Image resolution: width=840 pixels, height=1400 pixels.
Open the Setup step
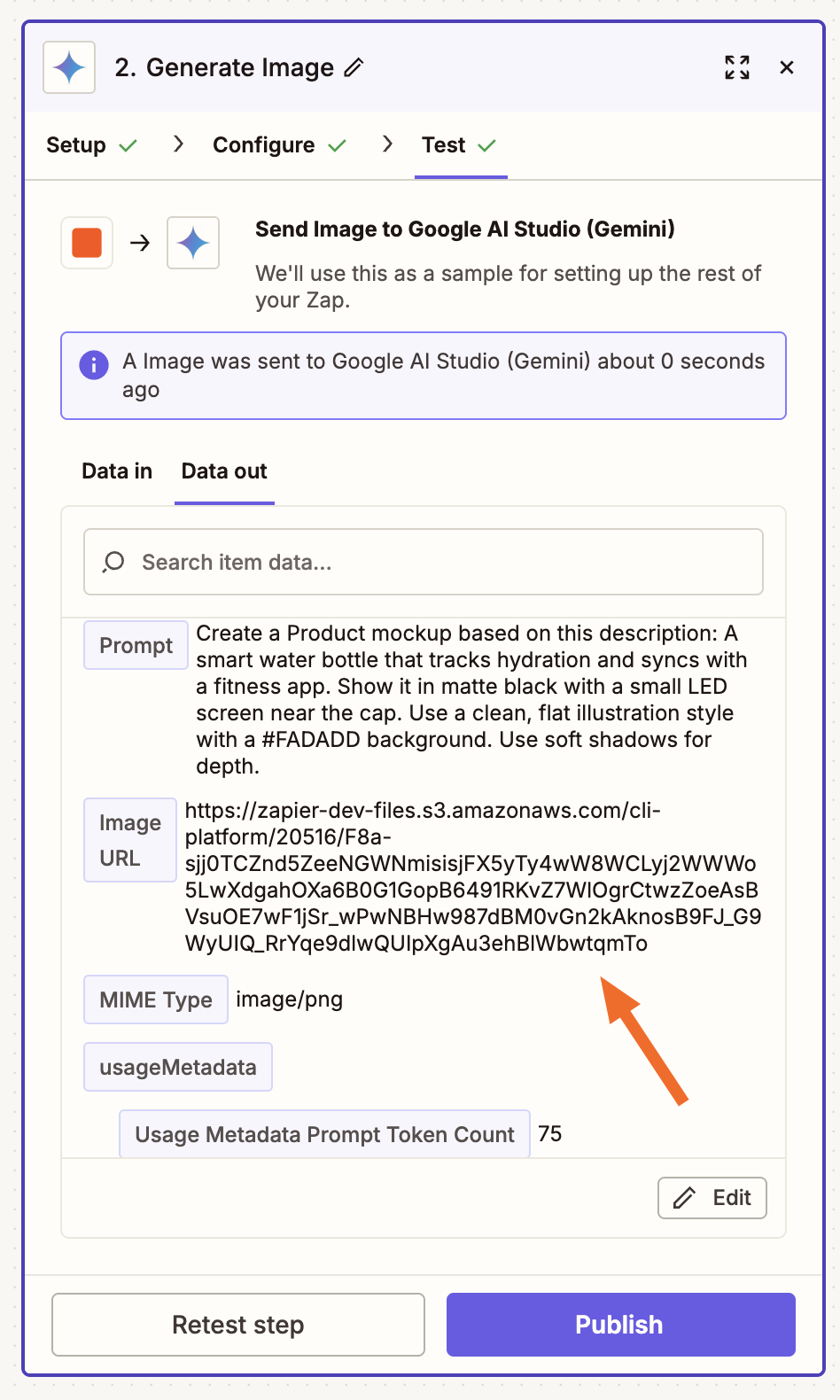(75, 144)
